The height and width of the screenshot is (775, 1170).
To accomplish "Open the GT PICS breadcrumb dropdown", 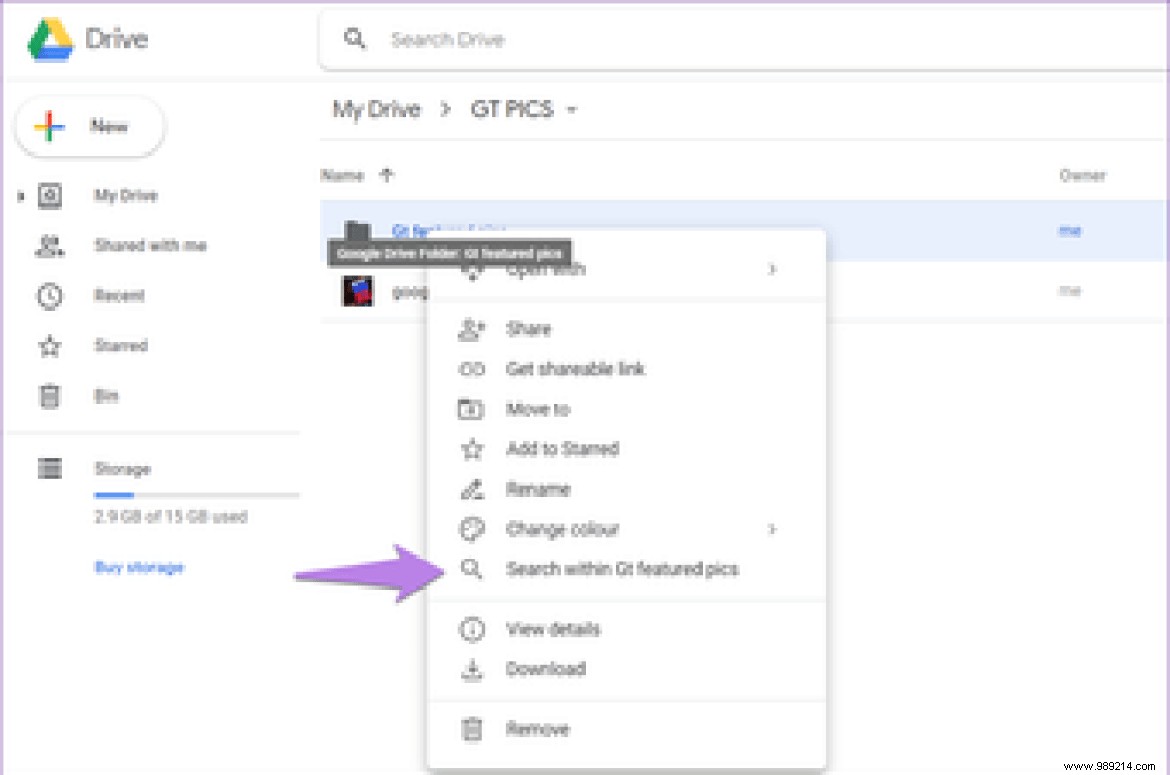I will (571, 110).
